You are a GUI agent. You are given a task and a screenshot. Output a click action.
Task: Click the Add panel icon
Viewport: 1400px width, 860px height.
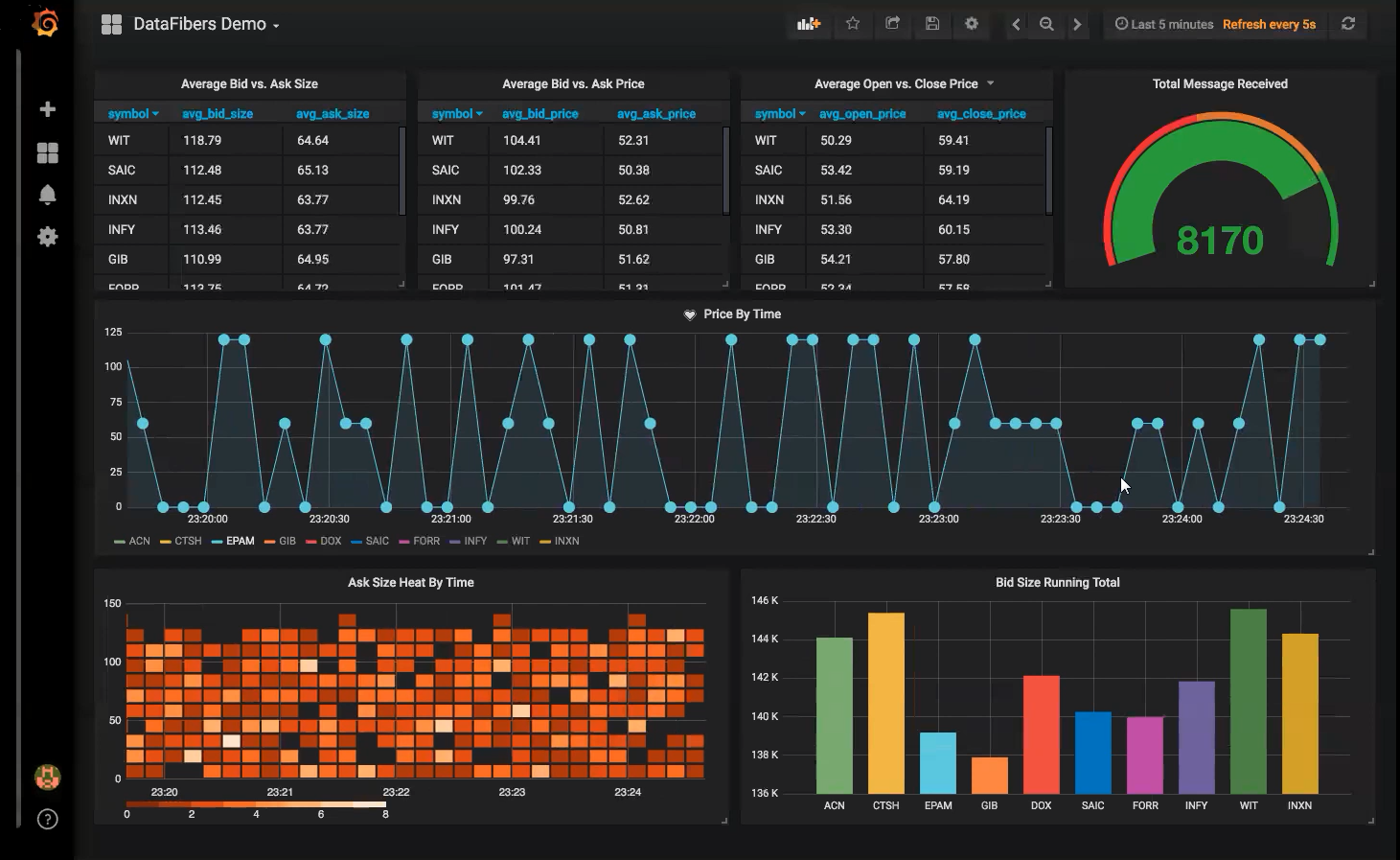809,24
